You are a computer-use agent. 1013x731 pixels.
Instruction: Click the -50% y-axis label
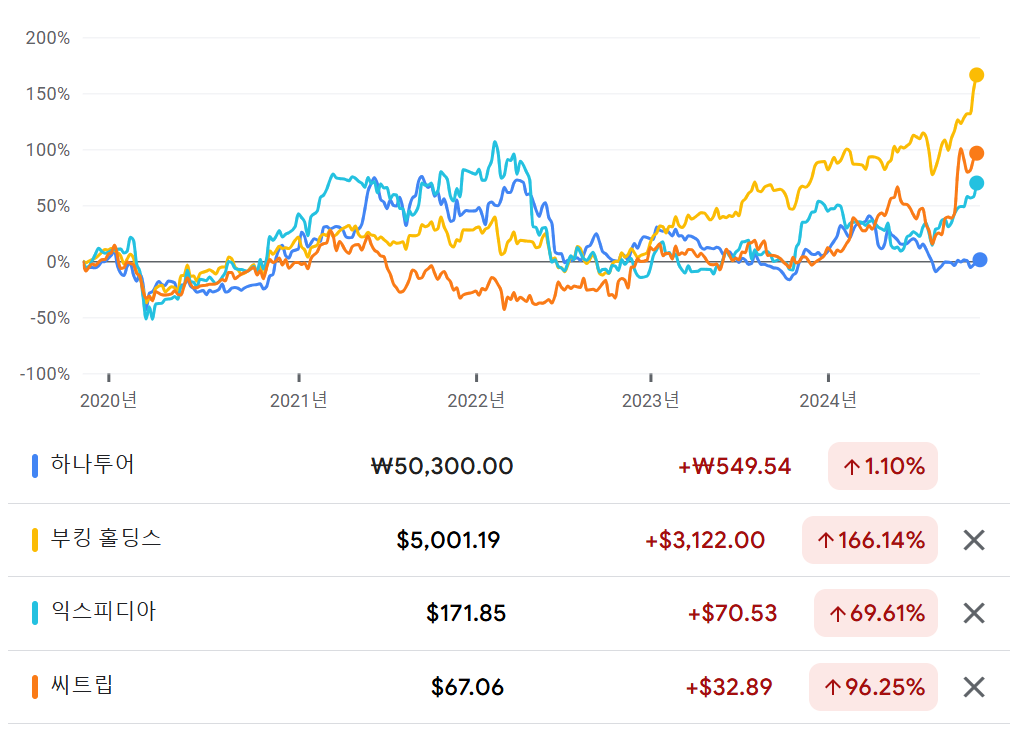tap(50, 318)
